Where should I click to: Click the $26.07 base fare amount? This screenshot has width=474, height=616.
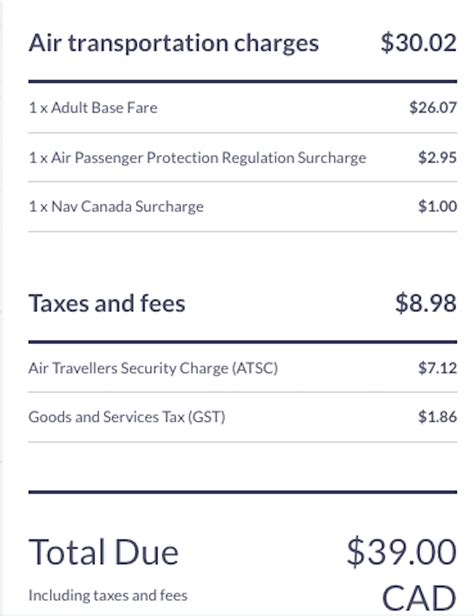click(433, 107)
